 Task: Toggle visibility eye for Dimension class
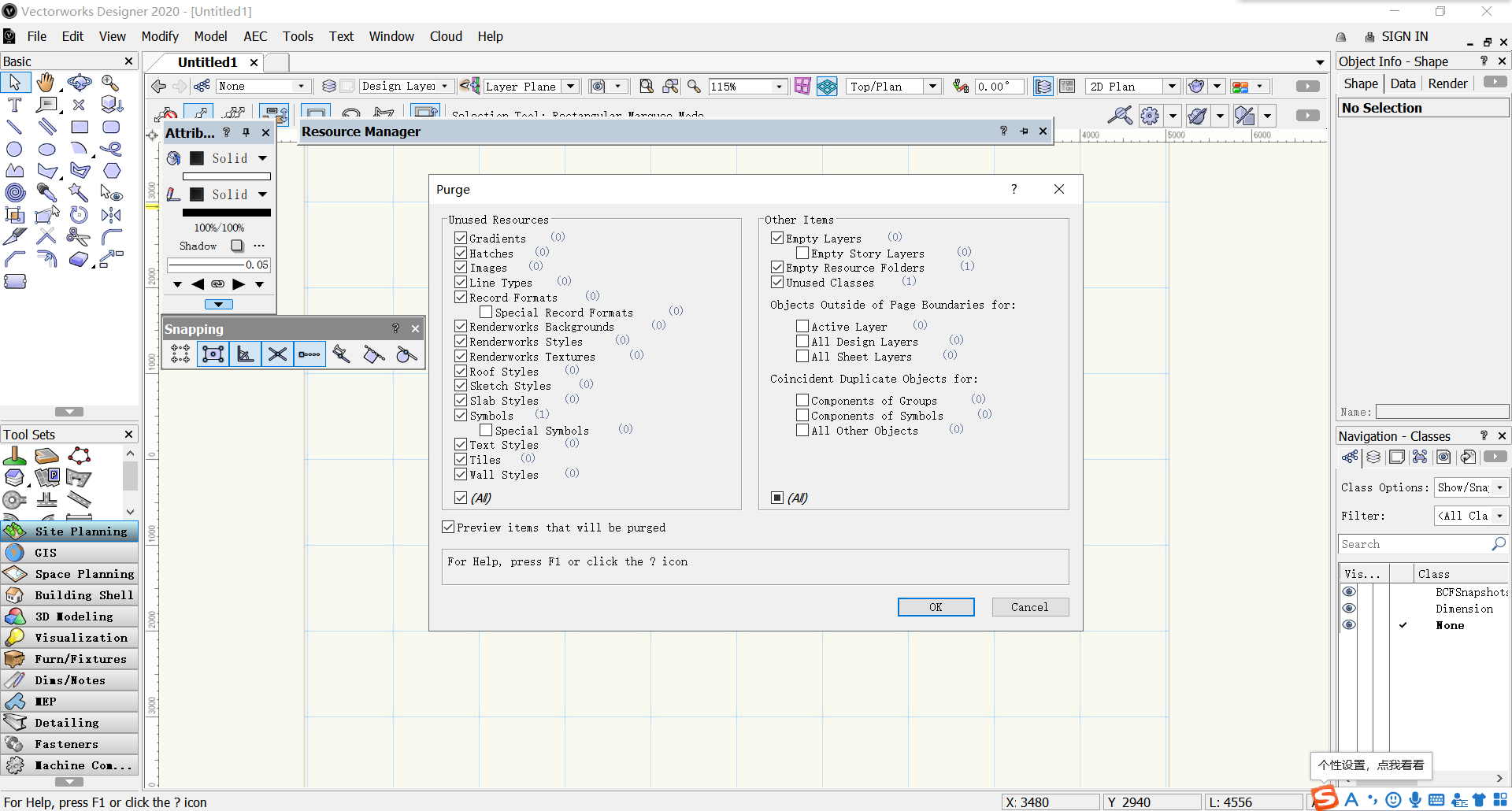pos(1349,608)
